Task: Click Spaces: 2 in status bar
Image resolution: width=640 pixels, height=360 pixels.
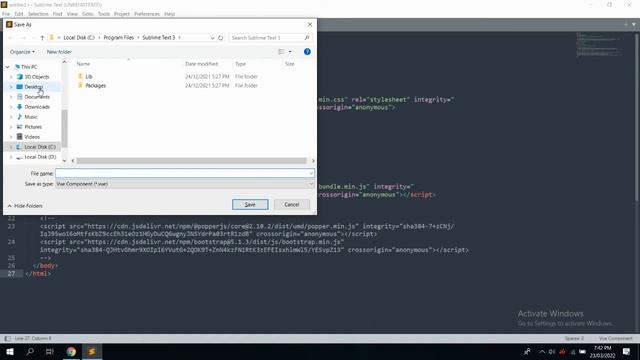Action: click(x=574, y=338)
